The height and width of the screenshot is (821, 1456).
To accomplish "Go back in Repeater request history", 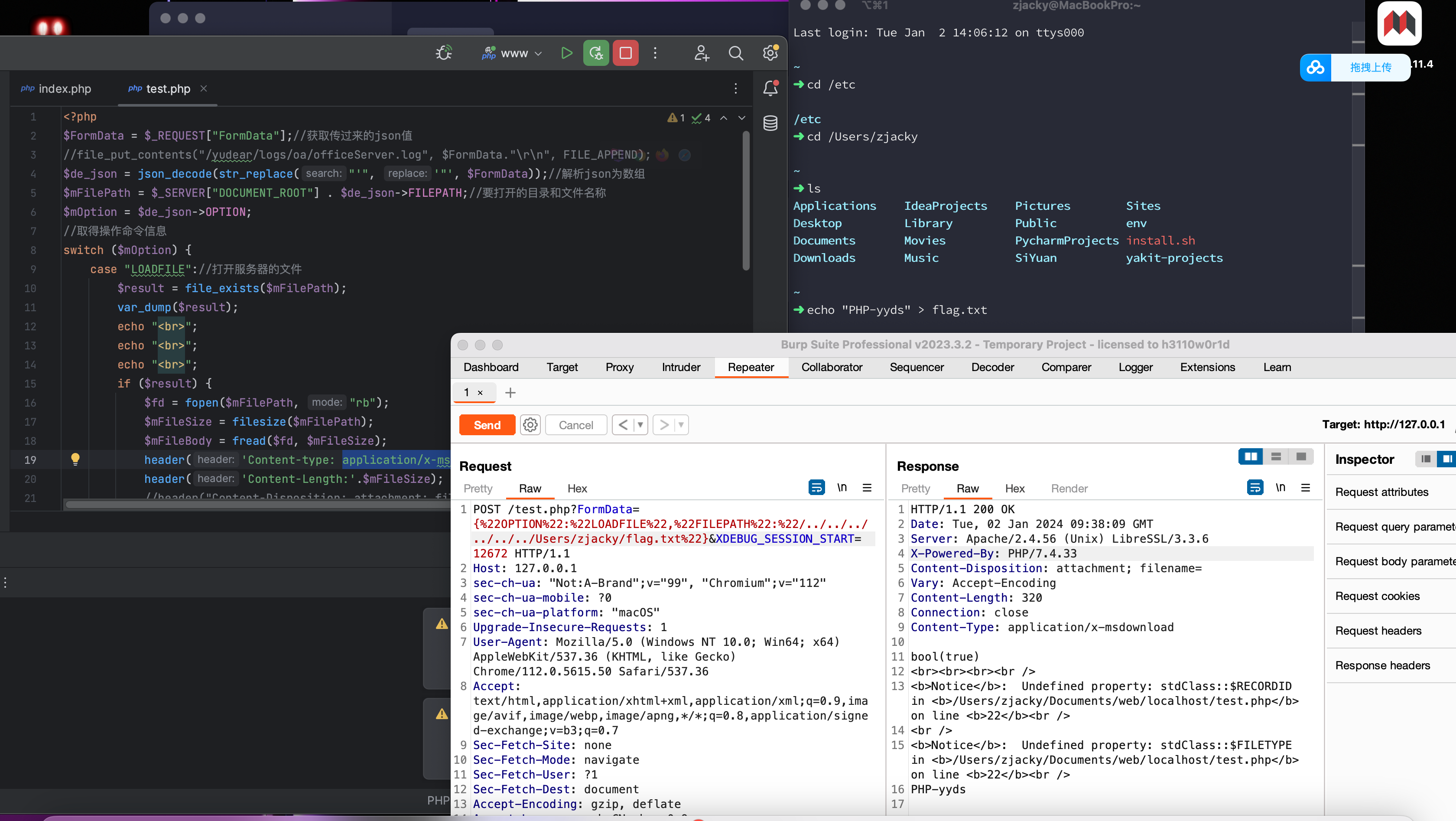I will 623,425.
